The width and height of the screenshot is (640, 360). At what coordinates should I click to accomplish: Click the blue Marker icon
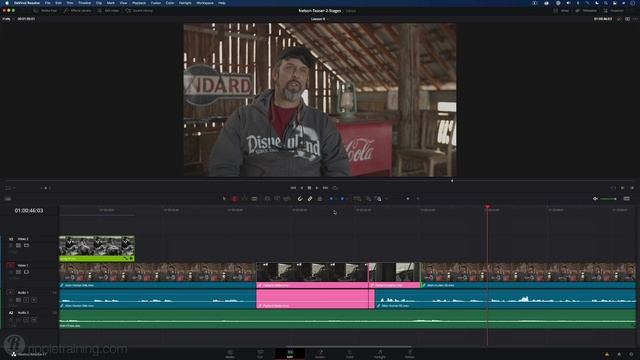pos(342,199)
